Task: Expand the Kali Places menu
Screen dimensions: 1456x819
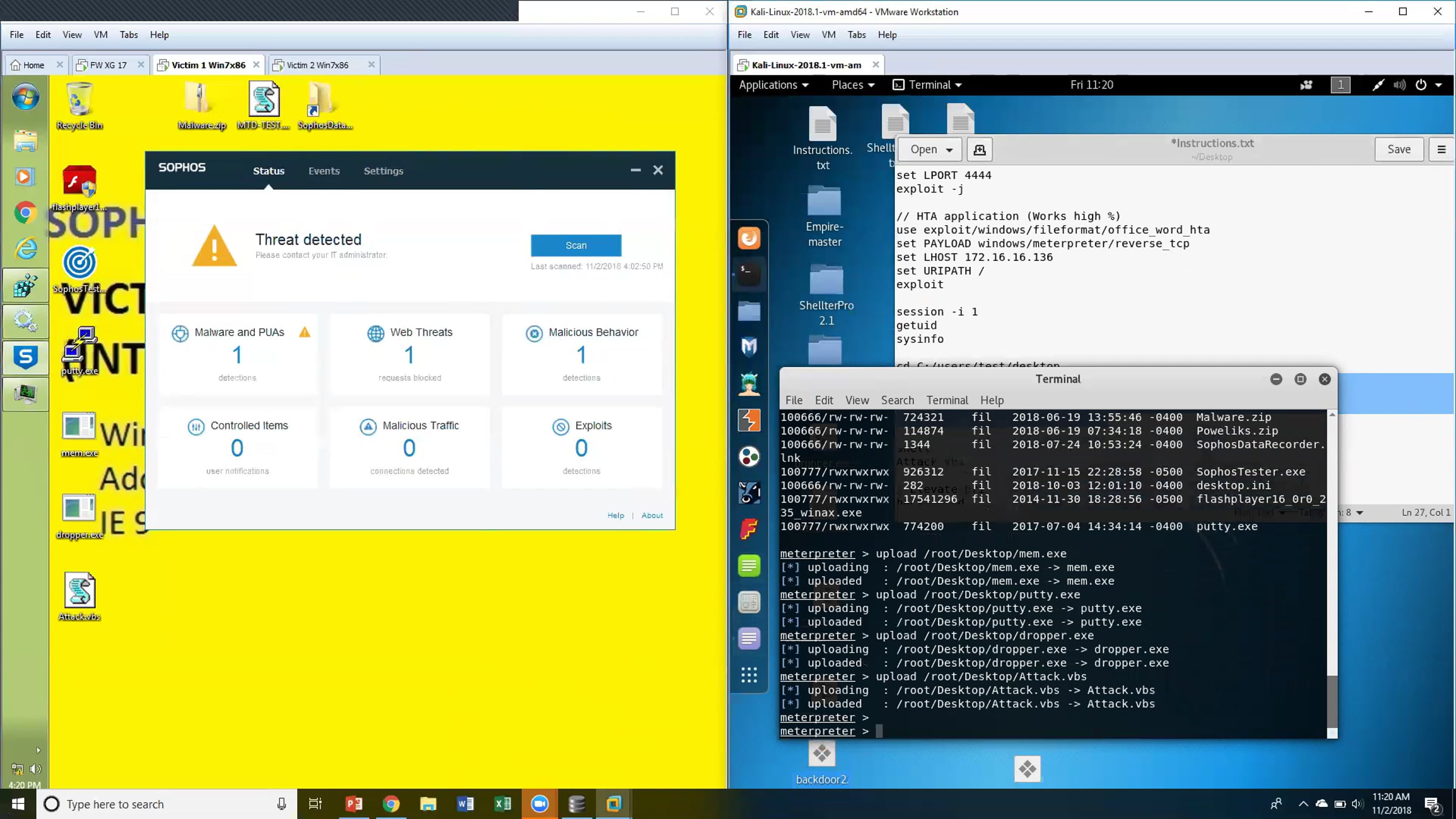Action: pos(853,85)
